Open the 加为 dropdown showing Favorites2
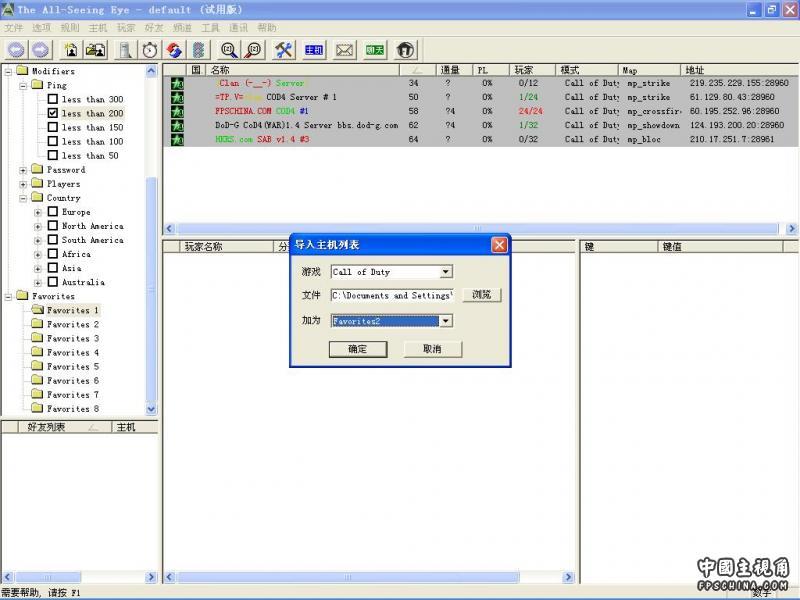The width and height of the screenshot is (800, 600). coord(445,321)
